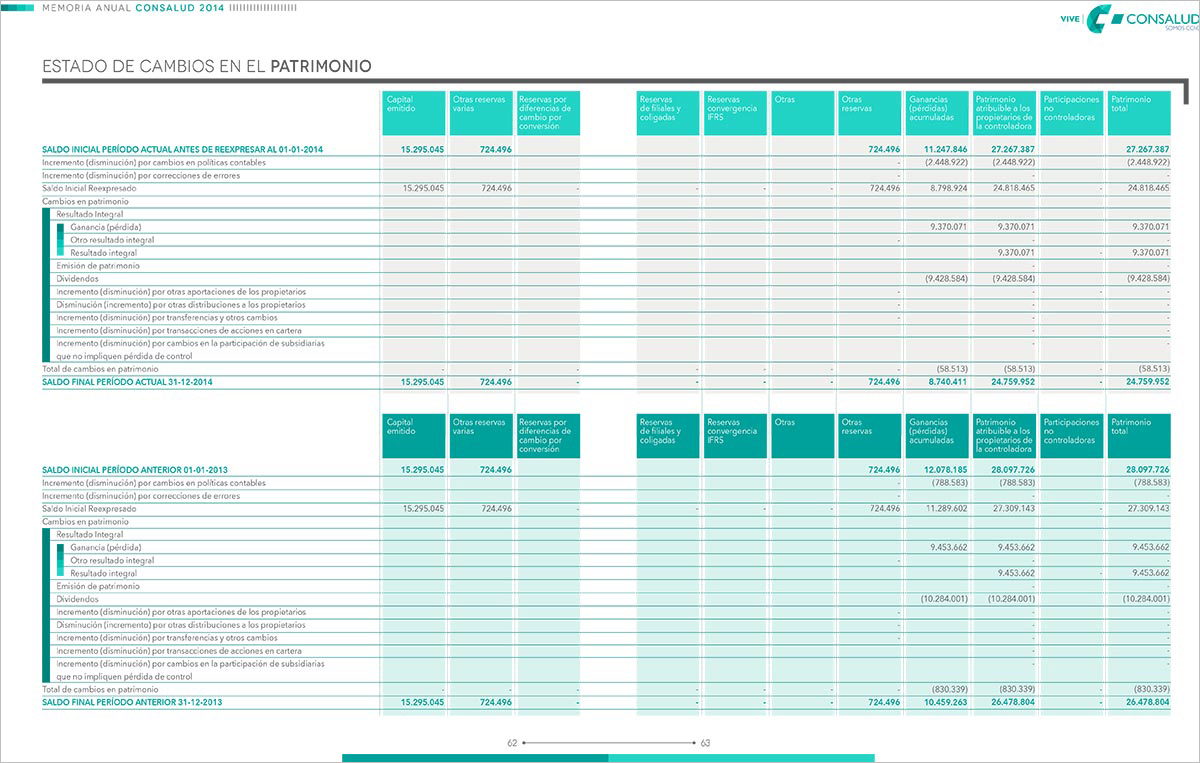1200x763 pixels.
Task: Select the value 10.459.263
Action: tap(946, 702)
